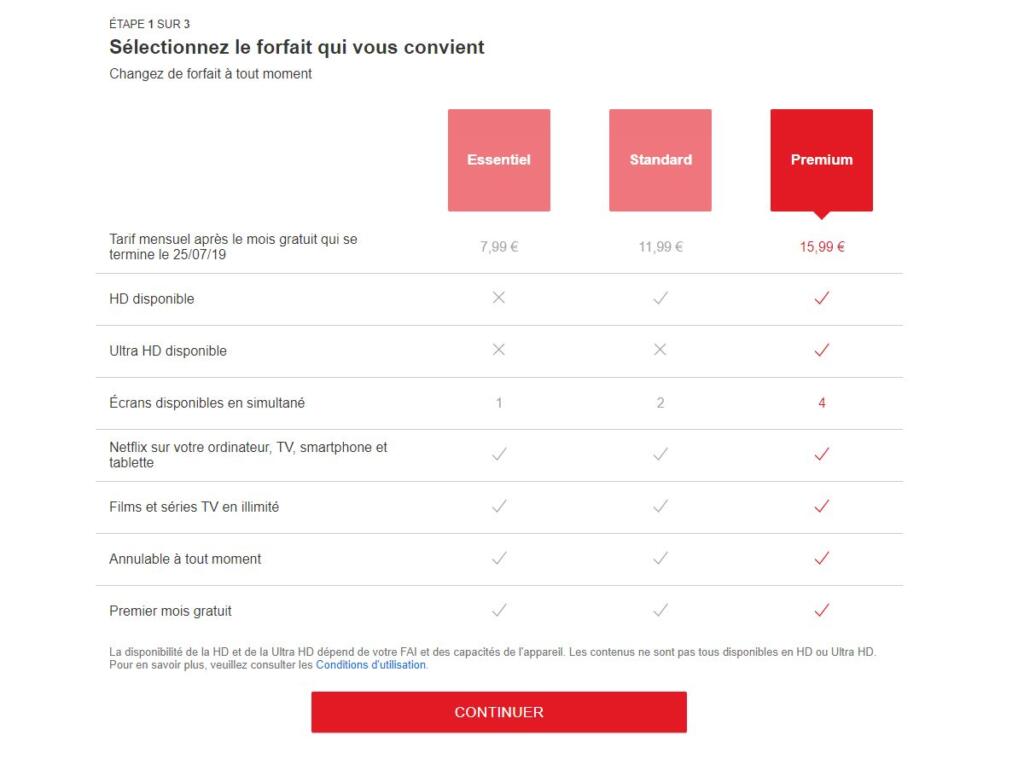
Task: Click the X mark under Essentiel for HD disponible
Action: tap(498, 298)
